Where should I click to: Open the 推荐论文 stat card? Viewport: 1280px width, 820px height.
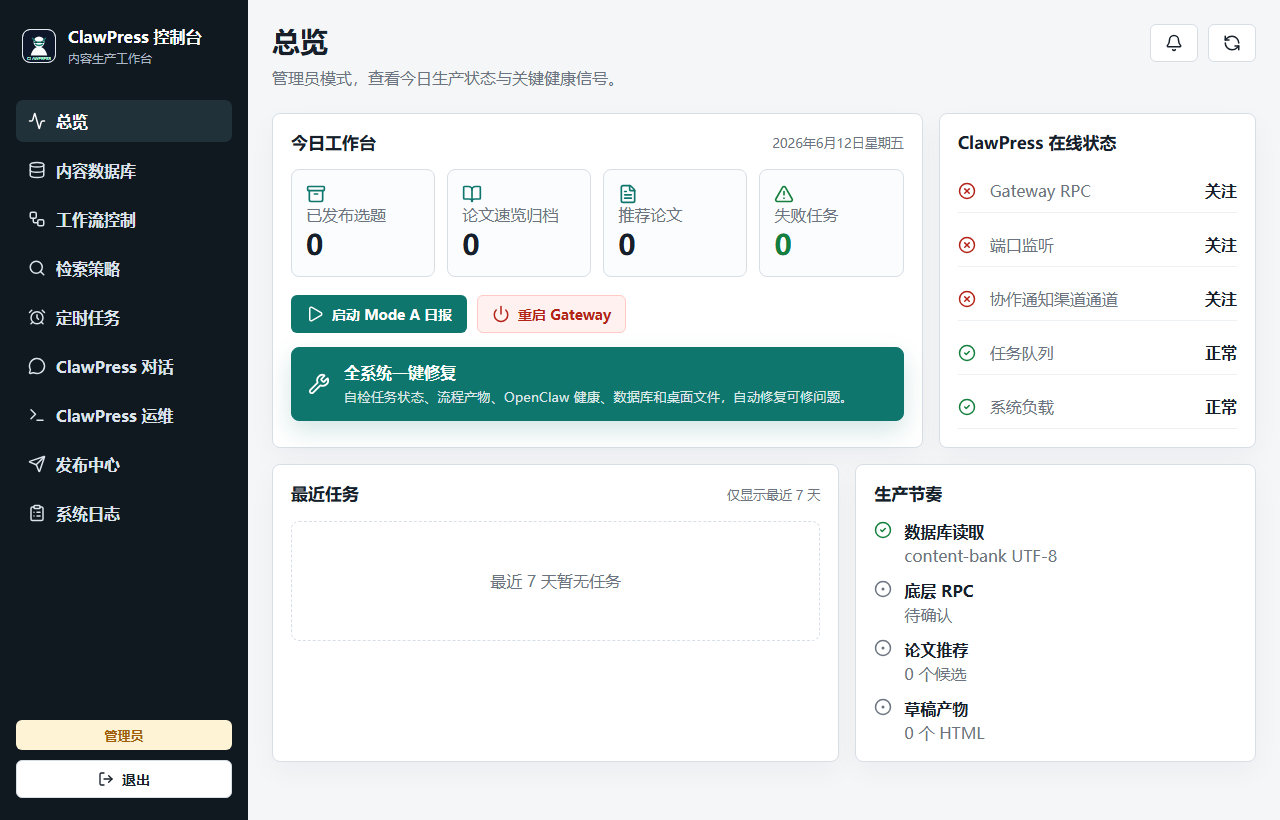click(675, 223)
